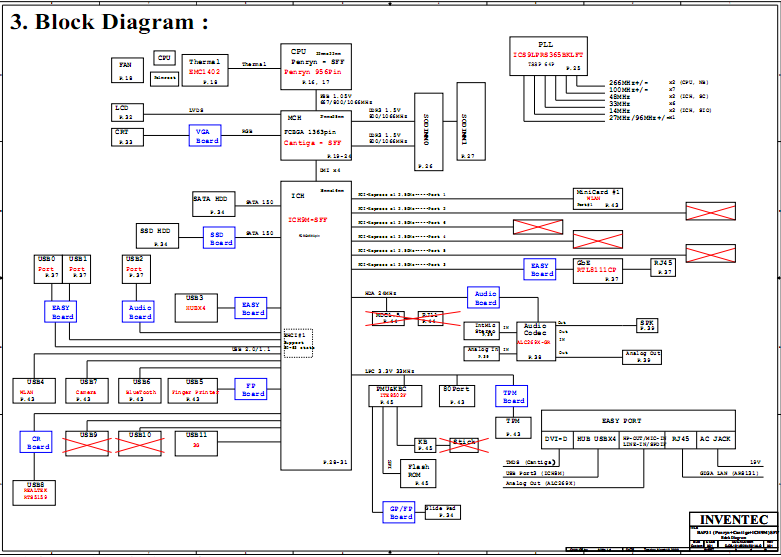Click the '266MHz+/-' clock label

[x=629, y=83]
